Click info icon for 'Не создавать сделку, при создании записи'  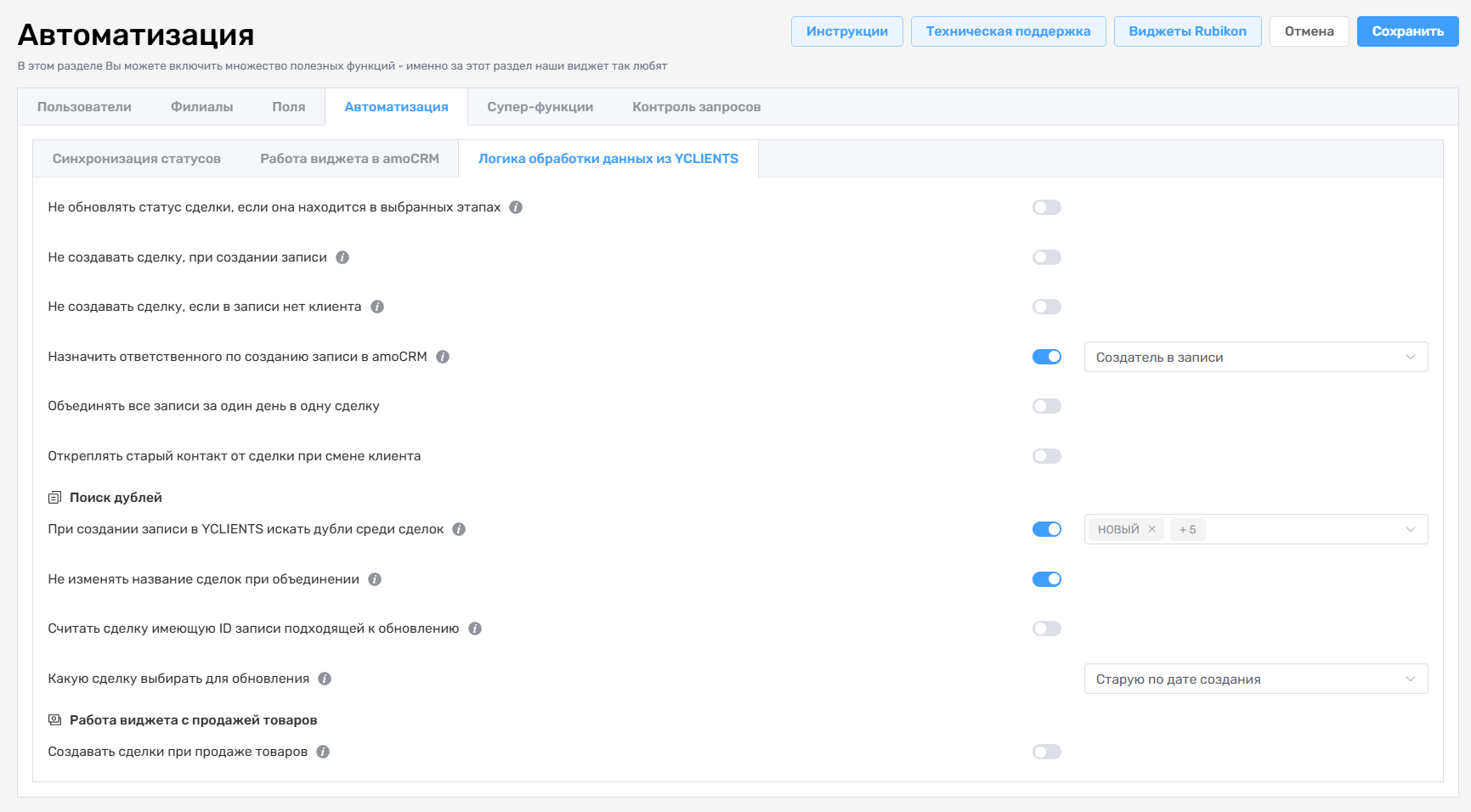[x=342, y=257]
